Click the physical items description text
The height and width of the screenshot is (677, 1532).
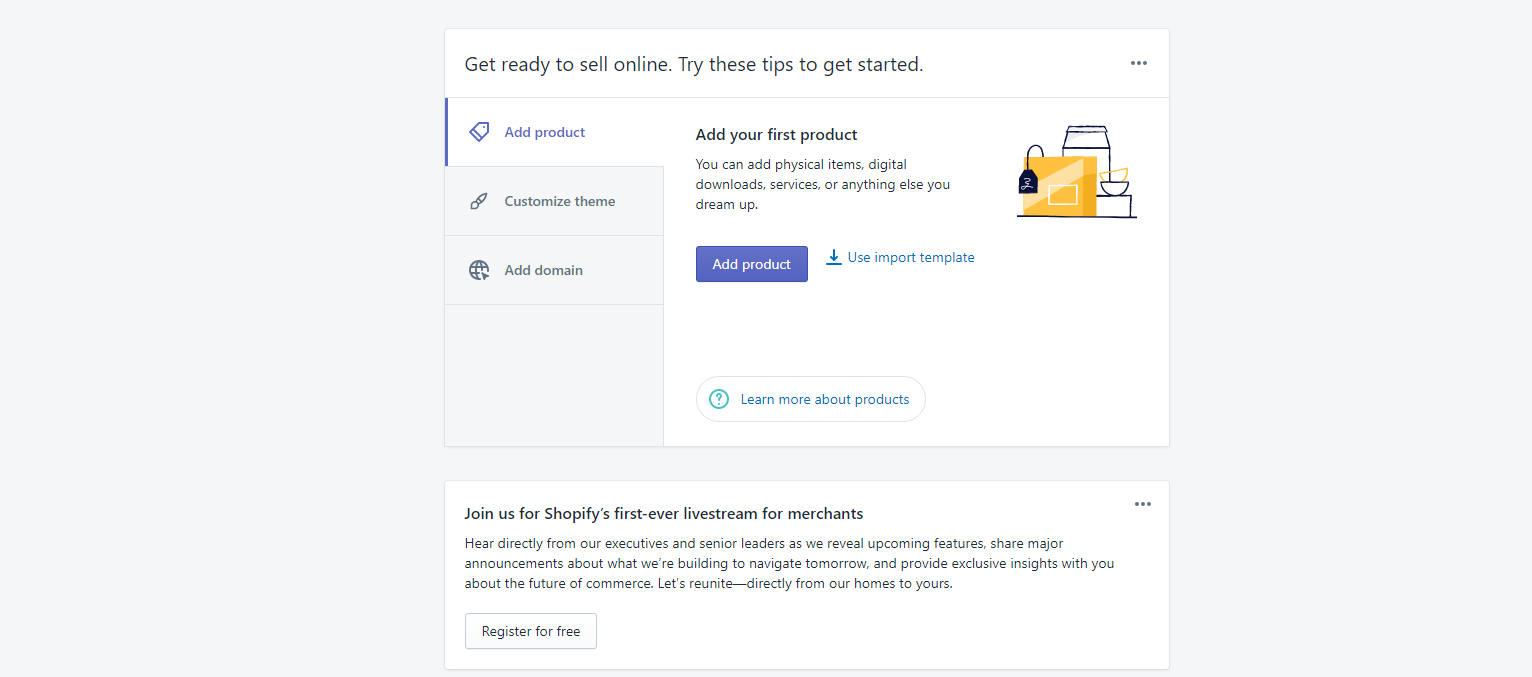823,184
